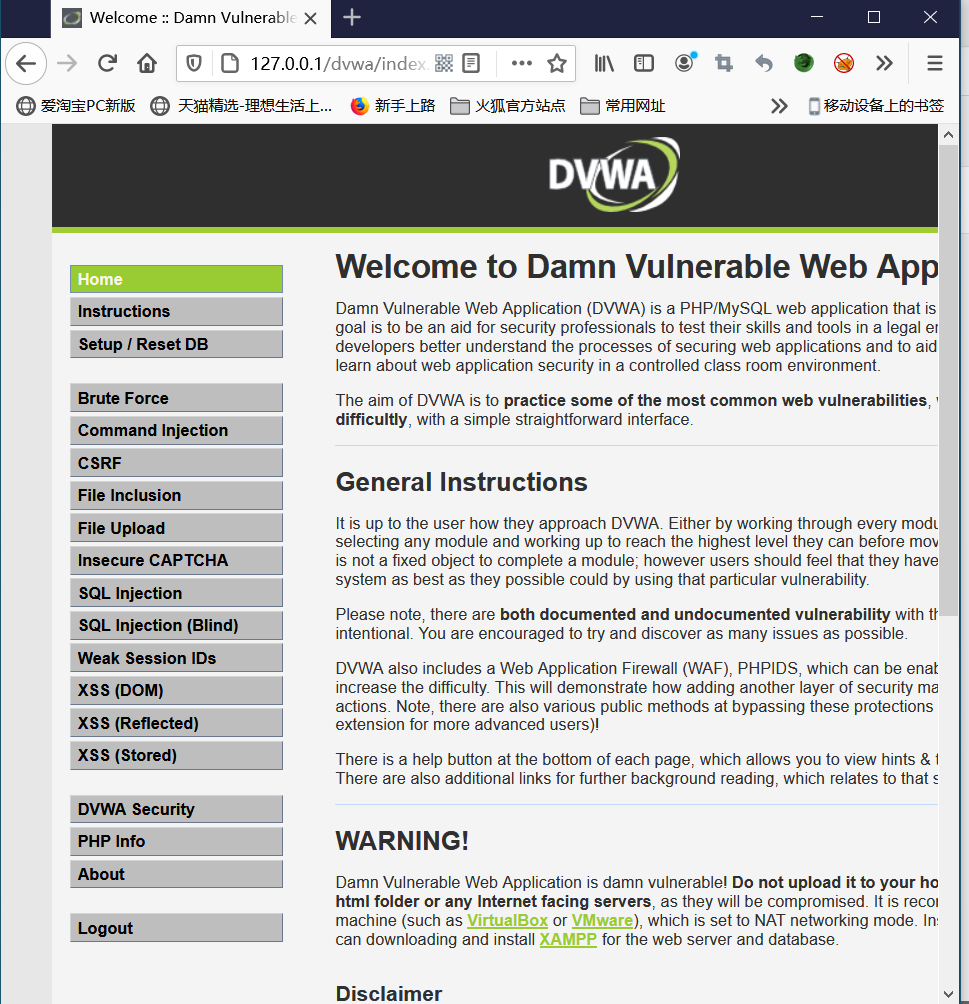Open the SQL Injection (Blind) module
Viewport: 969px width, 1004px height.
pos(176,625)
